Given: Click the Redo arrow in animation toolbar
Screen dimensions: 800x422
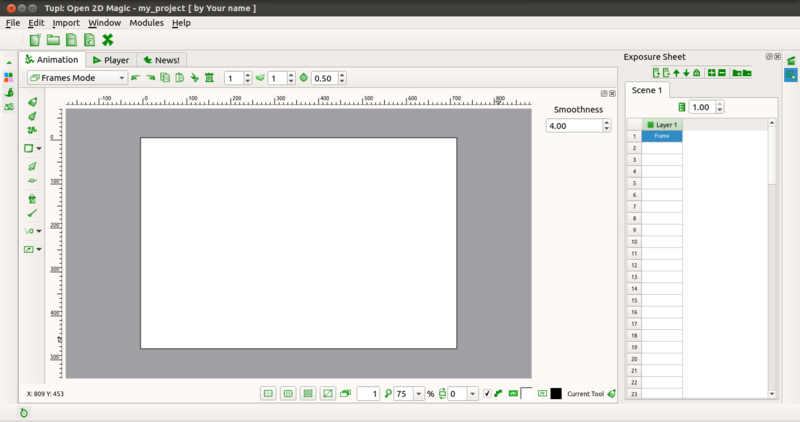Looking at the screenshot, I should coord(151,78).
